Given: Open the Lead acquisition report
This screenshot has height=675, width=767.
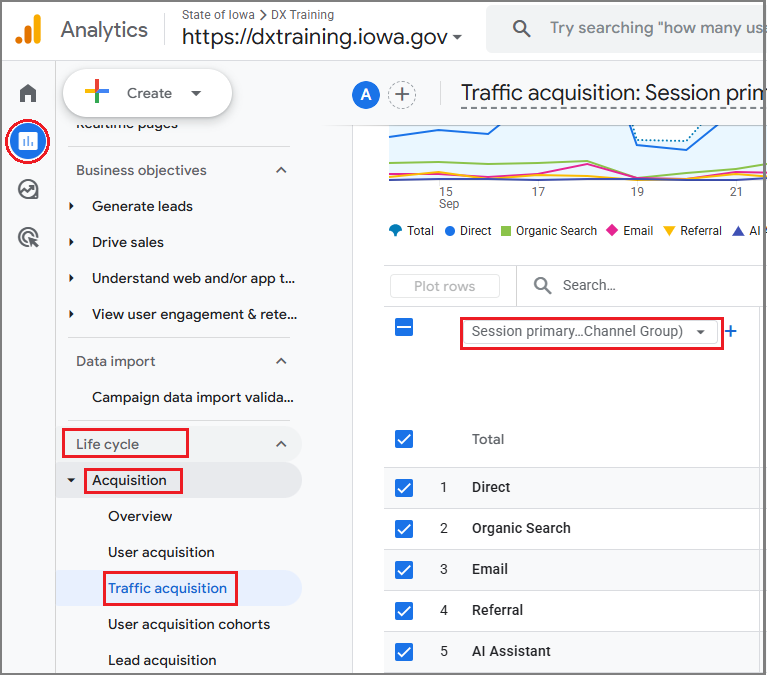Looking at the screenshot, I should [162, 660].
